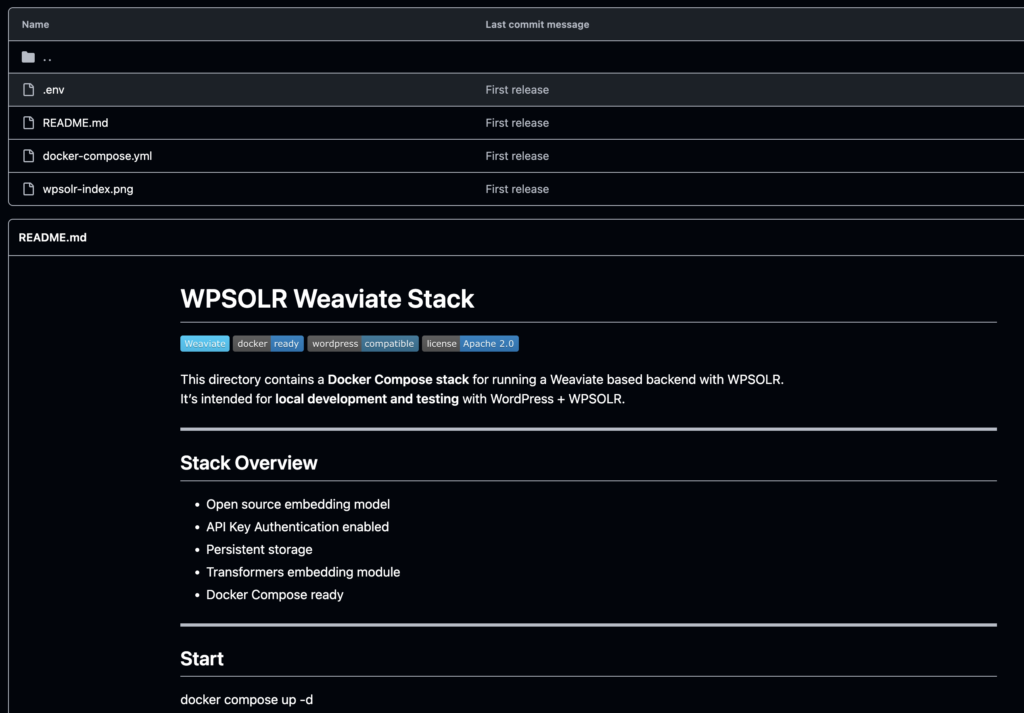Click the file icon beside README.md row
Screen dimensions: 1024x713
coord(28,123)
